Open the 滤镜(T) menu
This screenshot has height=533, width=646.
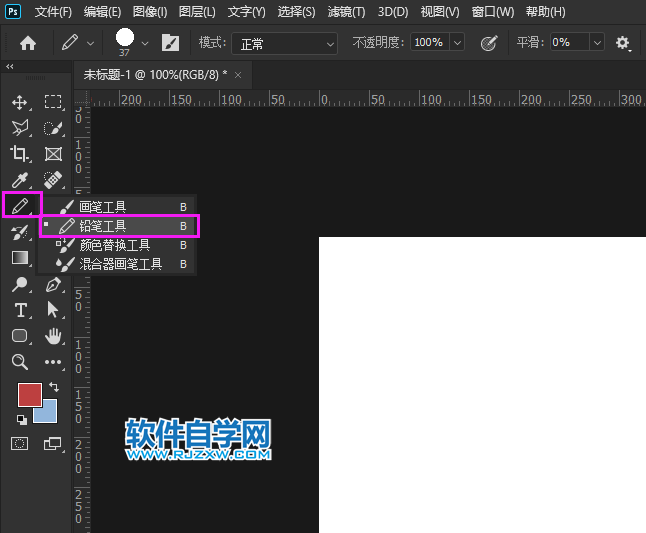347,12
